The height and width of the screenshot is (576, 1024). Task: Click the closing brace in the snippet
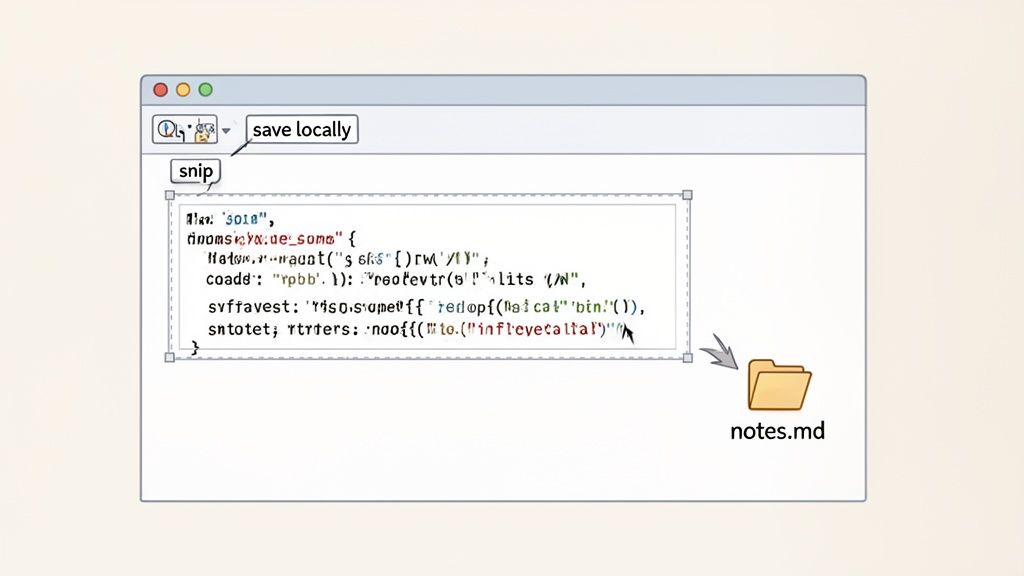[195, 346]
